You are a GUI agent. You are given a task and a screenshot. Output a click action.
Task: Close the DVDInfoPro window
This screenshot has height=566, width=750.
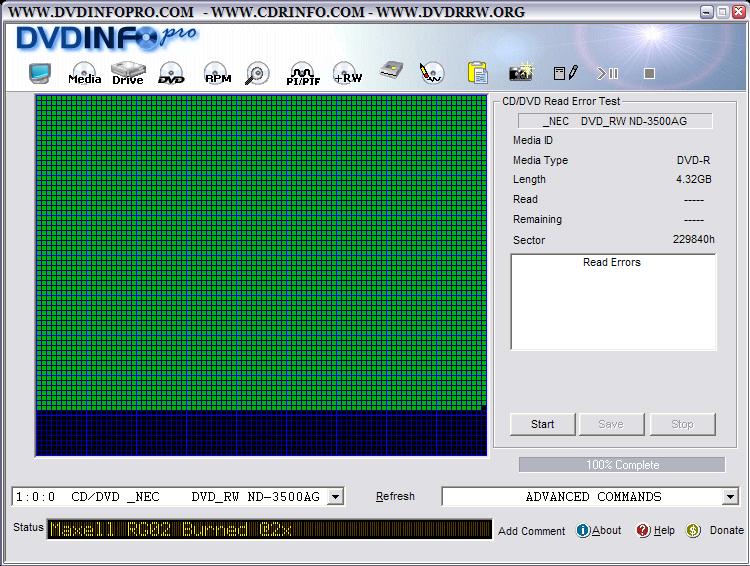pyautogui.click(x=739, y=11)
